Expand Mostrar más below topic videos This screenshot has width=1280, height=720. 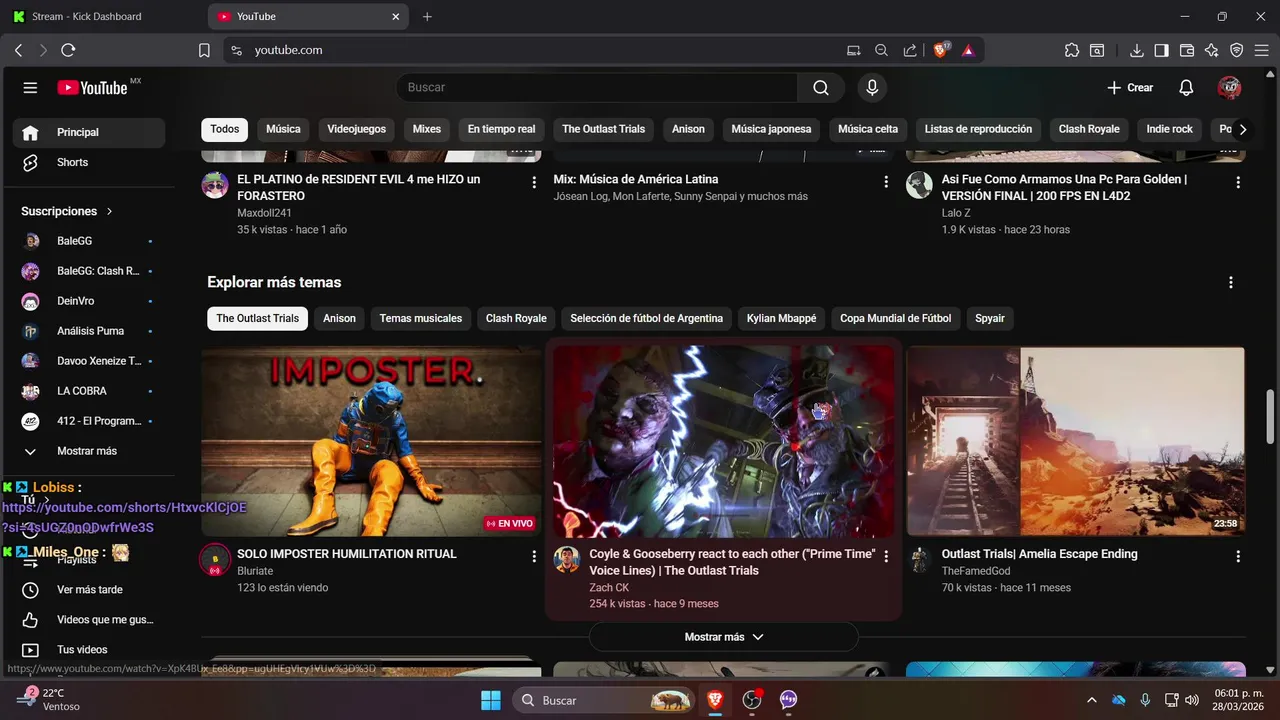724,637
